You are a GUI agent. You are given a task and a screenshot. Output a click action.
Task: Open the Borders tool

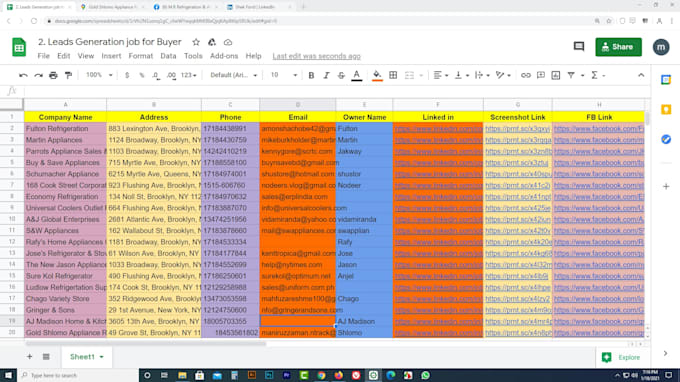coord(393,75)
